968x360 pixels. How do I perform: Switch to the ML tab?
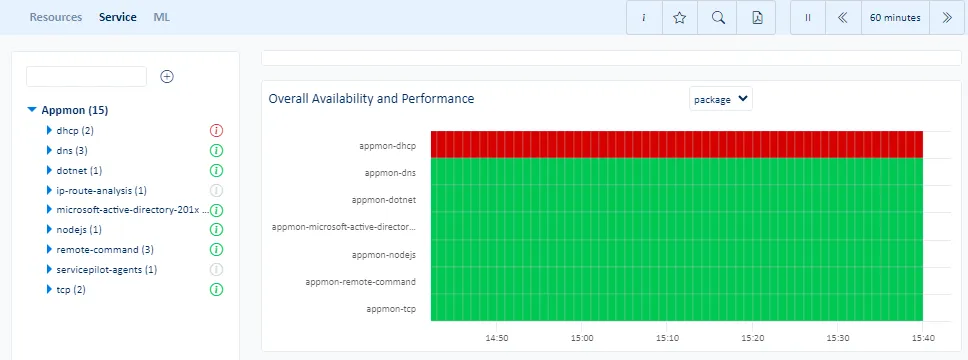pos(162,17)
